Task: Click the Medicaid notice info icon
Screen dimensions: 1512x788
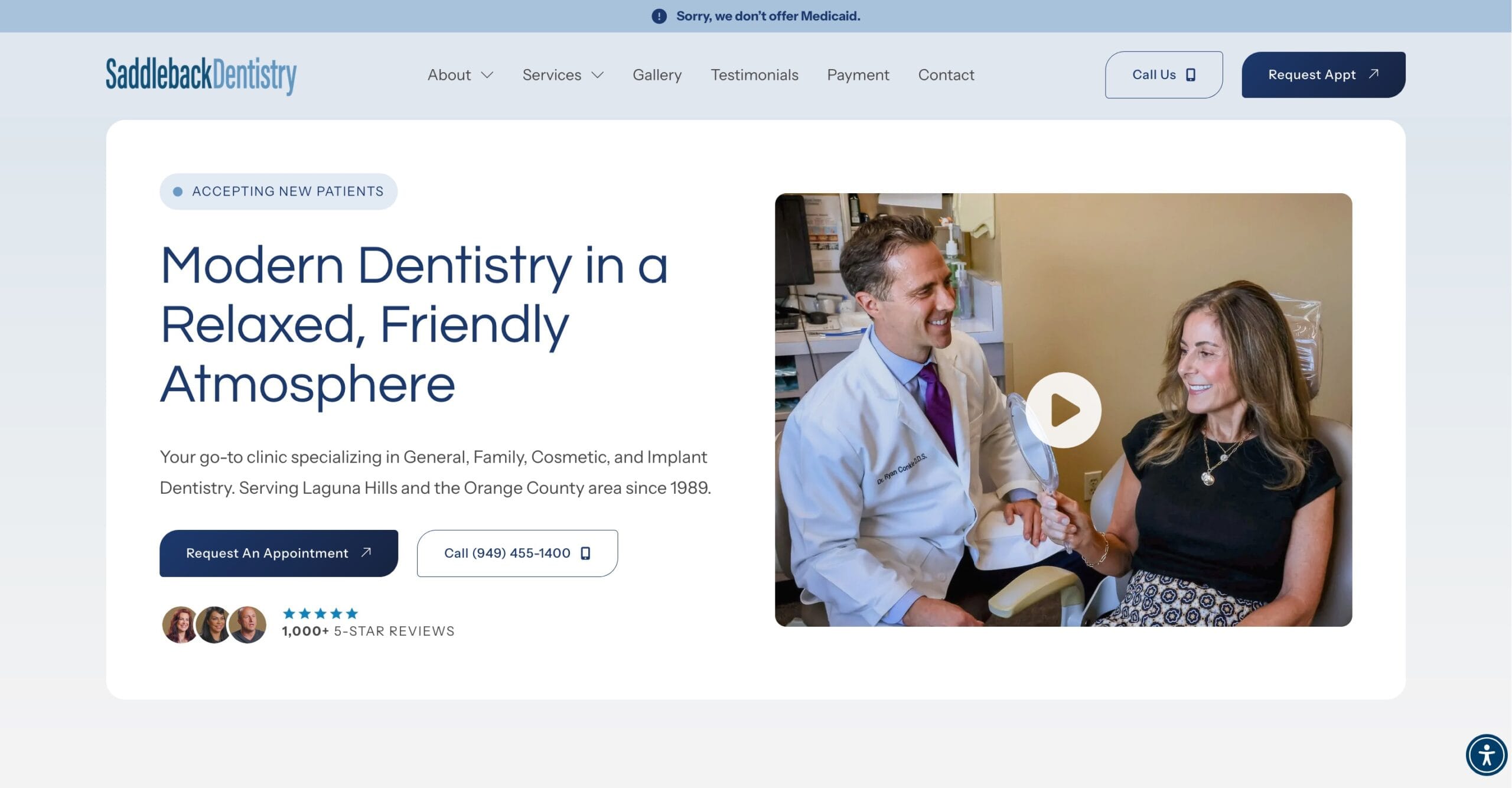Action: (x=659, y=16)
